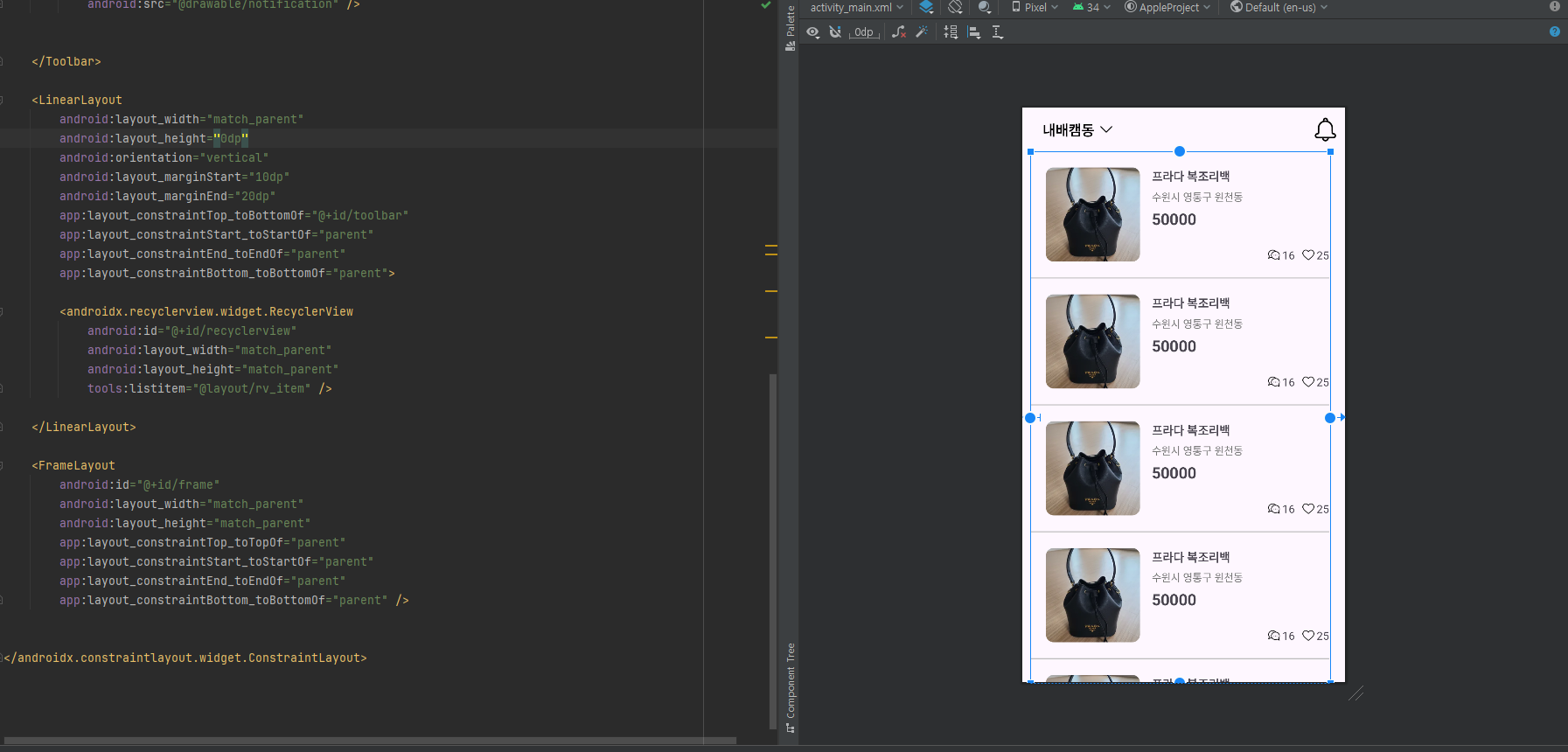Click the layout_marginStart="10dp" line

(x=175, y=177)
